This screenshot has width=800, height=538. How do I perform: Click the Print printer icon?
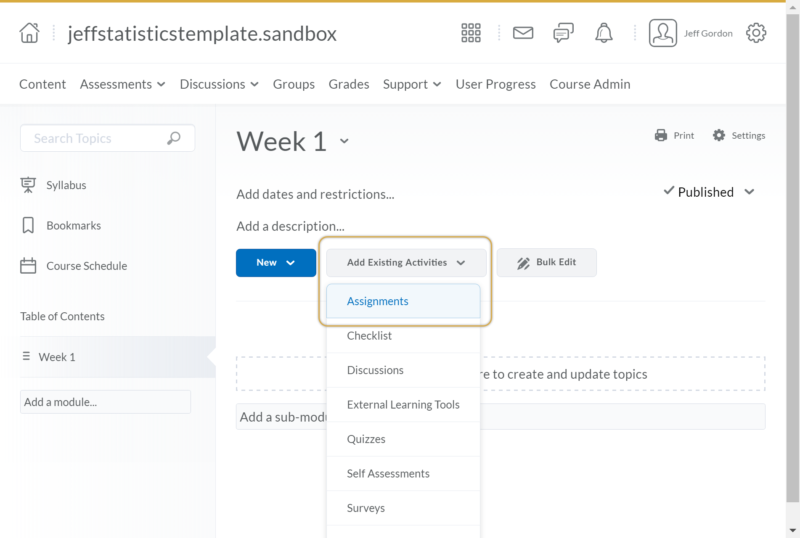(661, 135)
